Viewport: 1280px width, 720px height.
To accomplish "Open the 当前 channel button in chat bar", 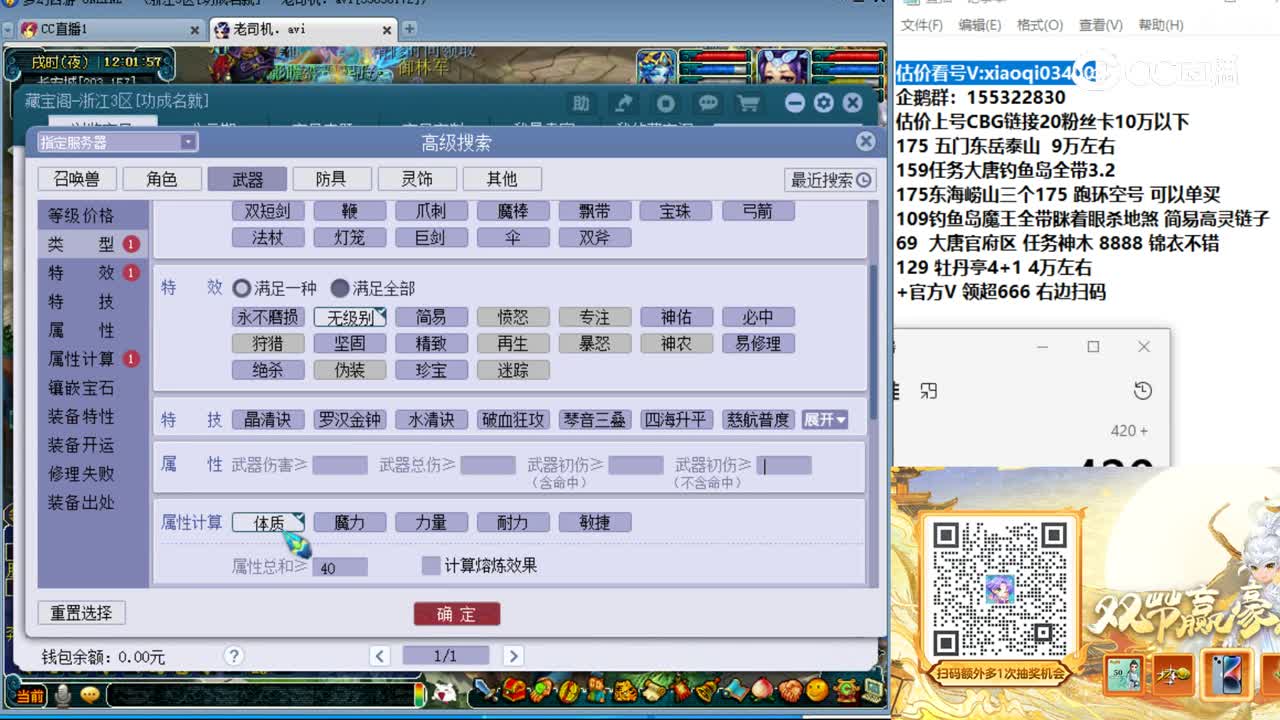I will (30, 696).
